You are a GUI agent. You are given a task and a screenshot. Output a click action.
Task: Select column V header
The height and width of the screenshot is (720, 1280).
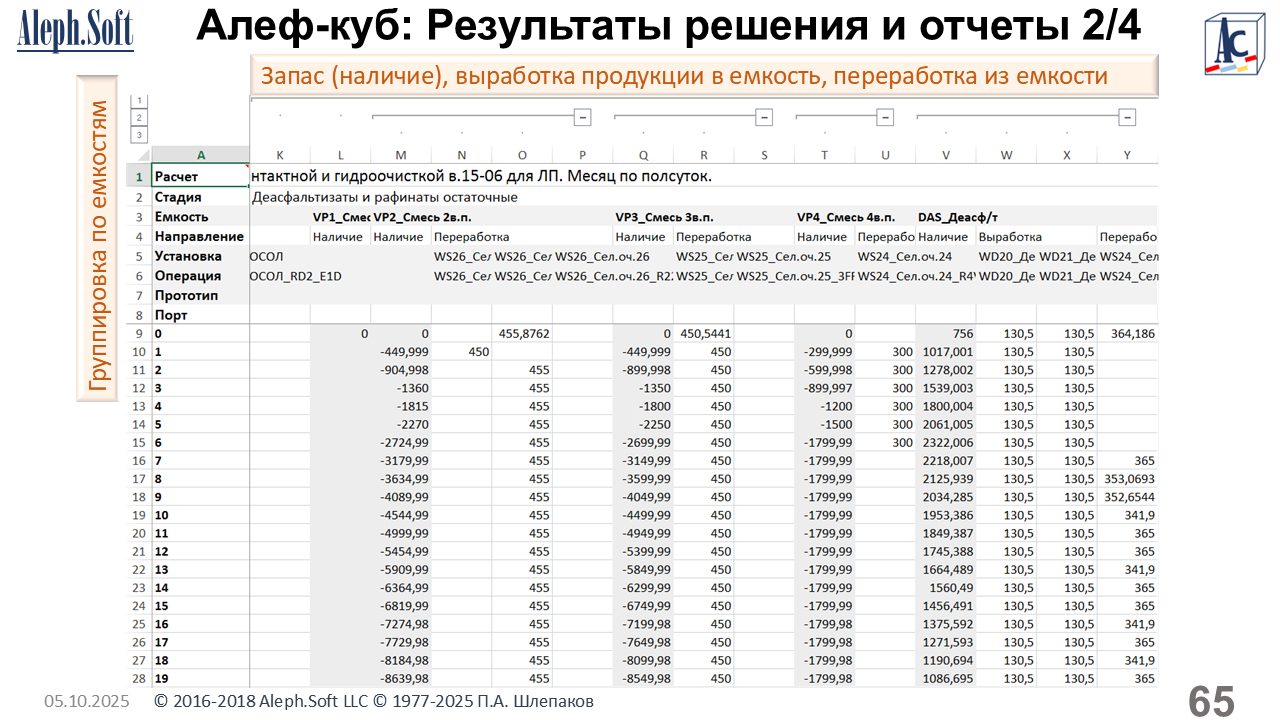pyautogui.click(x=946, y=154)
